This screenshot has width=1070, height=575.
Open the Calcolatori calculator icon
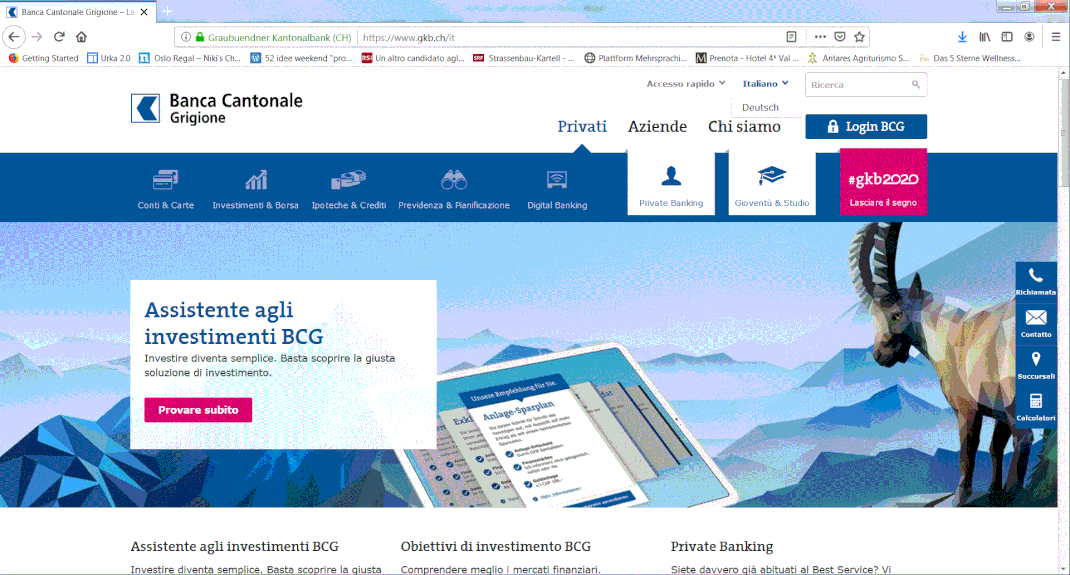pos(1036,401)
